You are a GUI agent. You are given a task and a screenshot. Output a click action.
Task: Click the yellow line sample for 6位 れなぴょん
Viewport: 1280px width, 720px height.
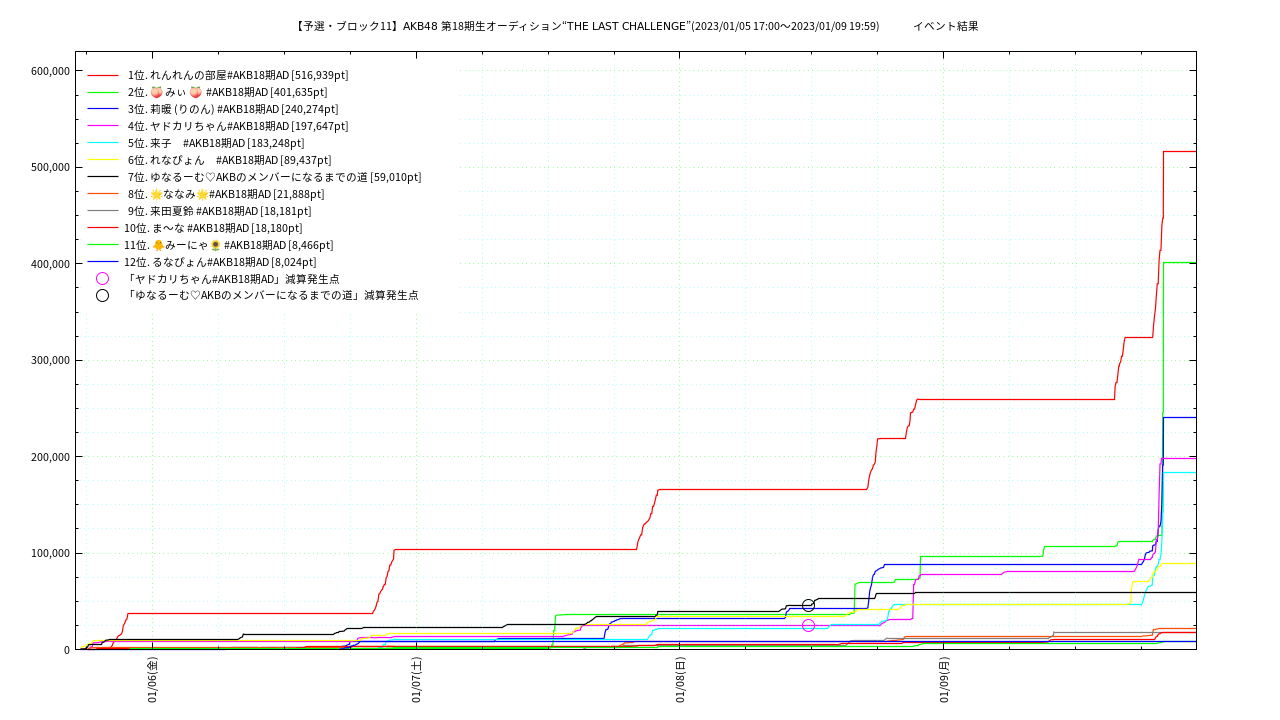click(x=102, y=160)
